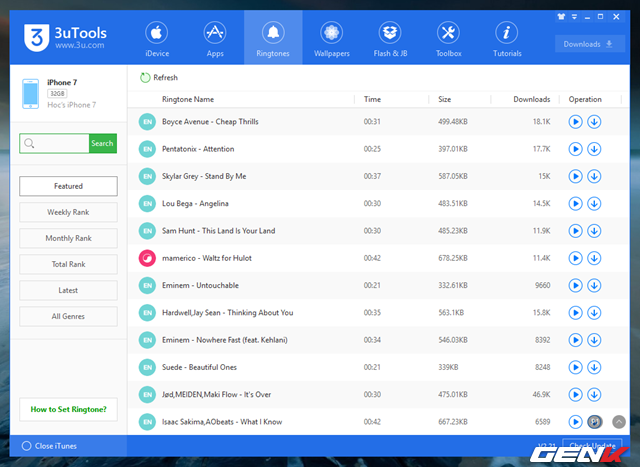Viewport: 640px width, 467px height.
Task: Click inside the ringtone search field
Action: coord(54,143)
